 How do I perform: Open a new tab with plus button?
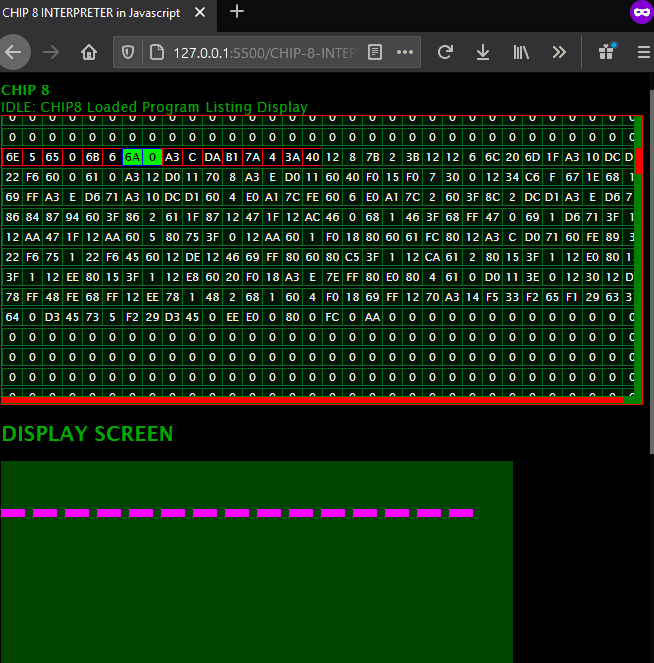coord(237,12)
